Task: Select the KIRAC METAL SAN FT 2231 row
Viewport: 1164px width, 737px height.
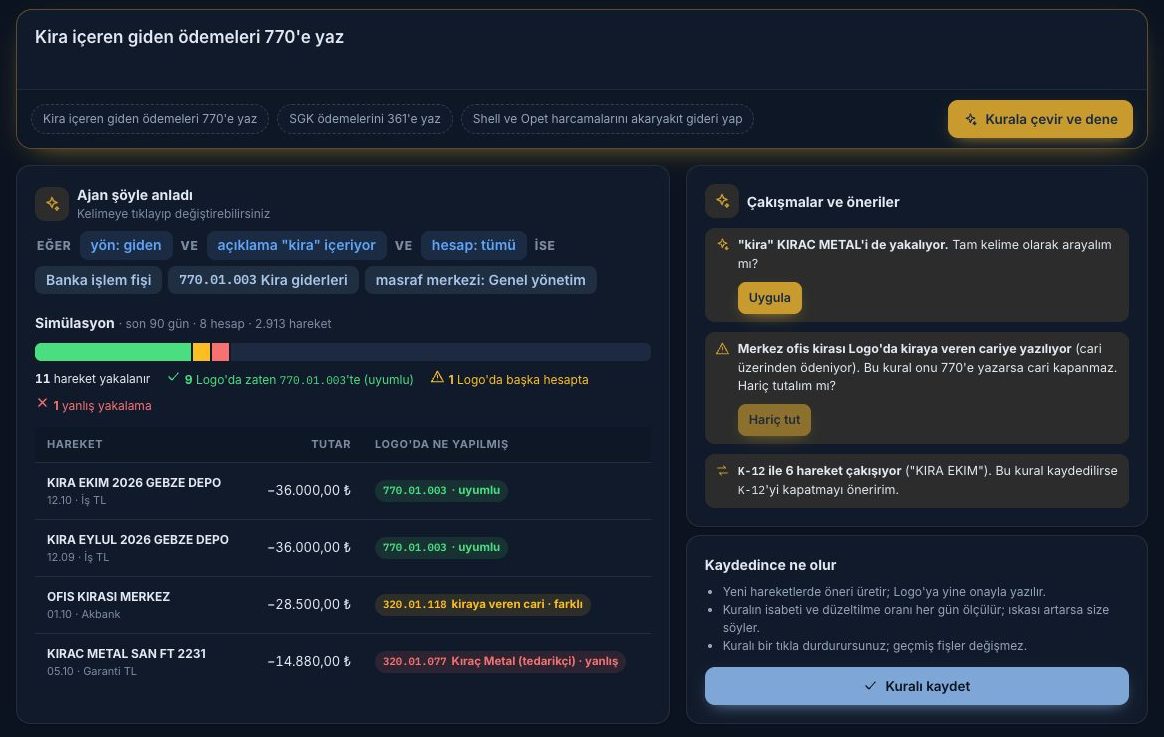Action: (343, 661)
